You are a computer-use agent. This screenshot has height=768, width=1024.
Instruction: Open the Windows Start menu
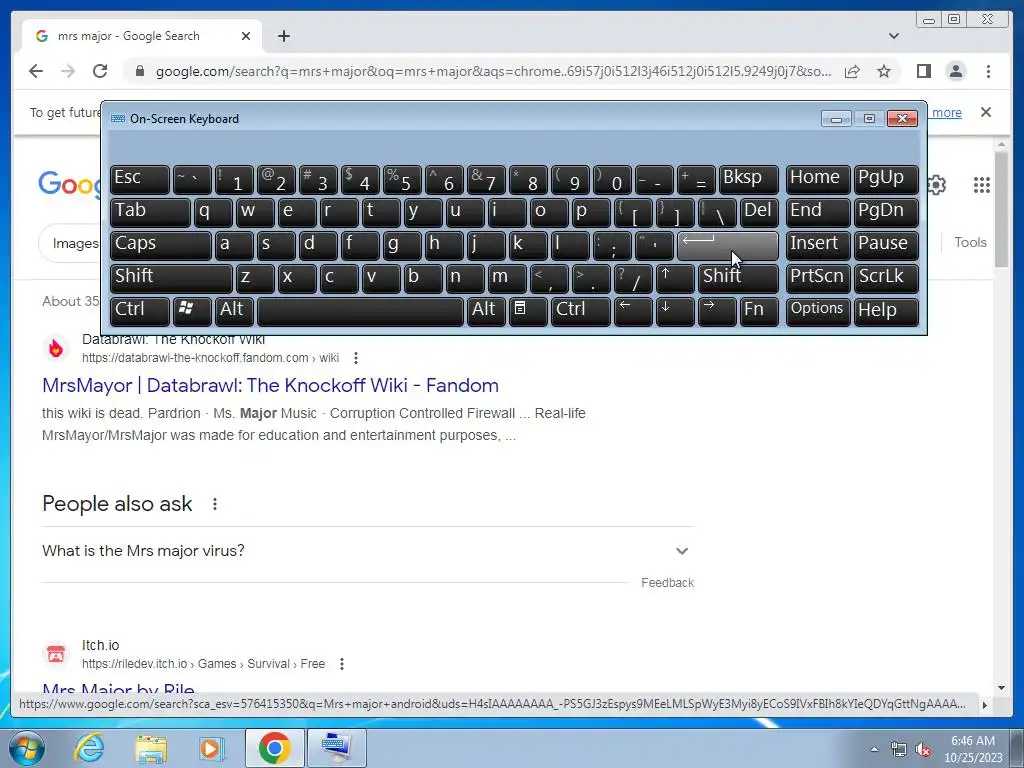[x=26, y=748]
